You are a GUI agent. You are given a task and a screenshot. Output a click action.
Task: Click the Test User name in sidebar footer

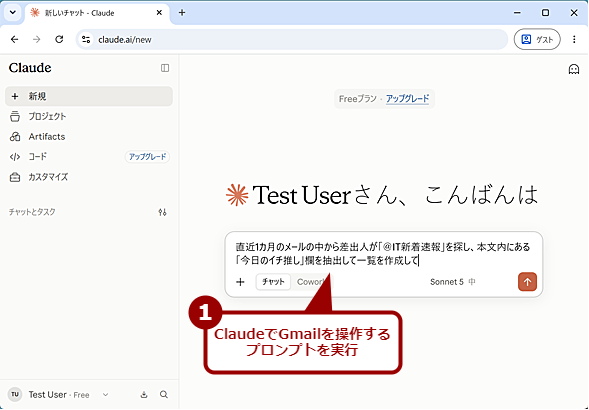(x=47, y=395)
